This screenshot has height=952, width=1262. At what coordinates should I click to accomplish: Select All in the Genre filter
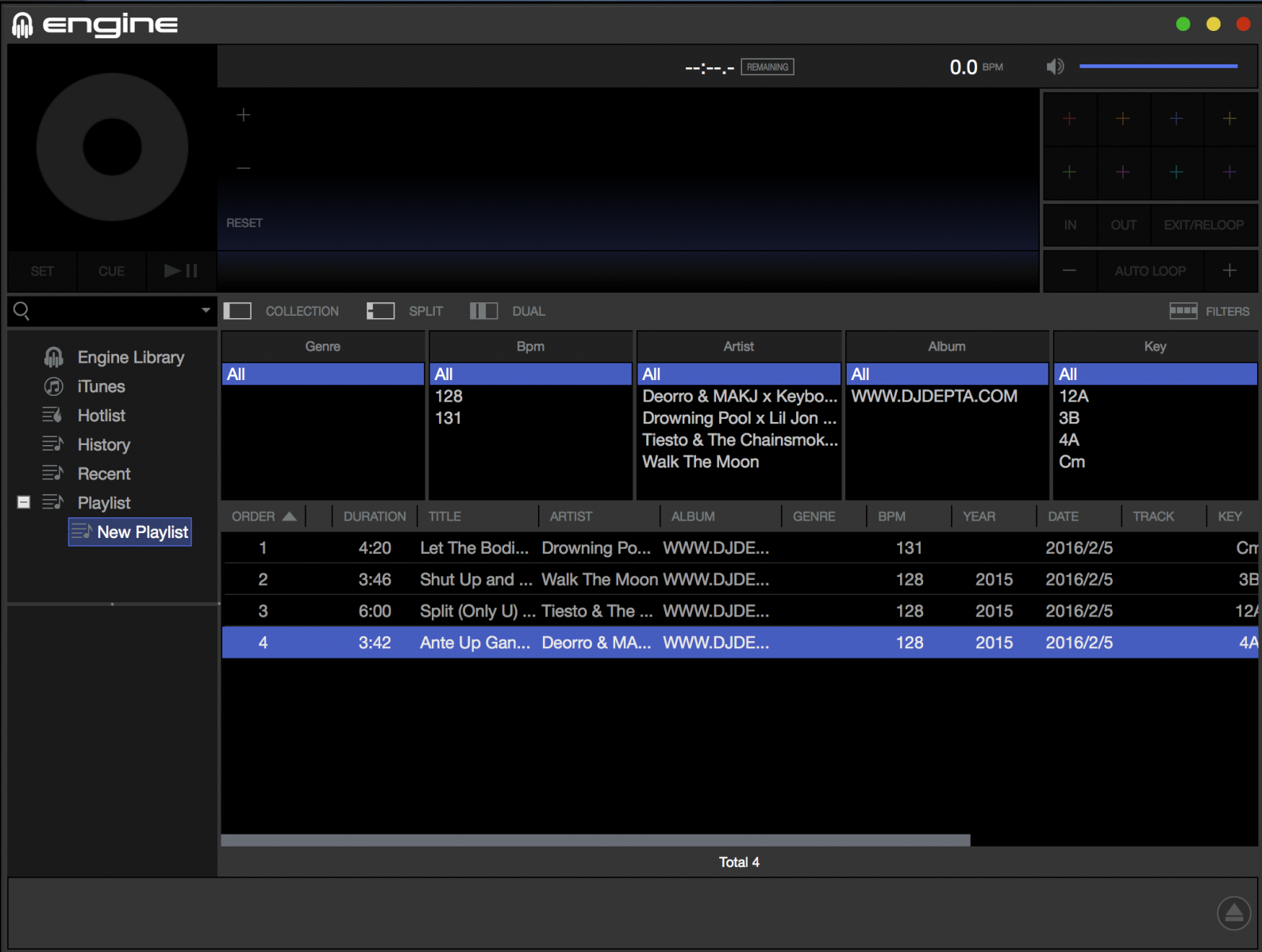(x=323, y=374)
